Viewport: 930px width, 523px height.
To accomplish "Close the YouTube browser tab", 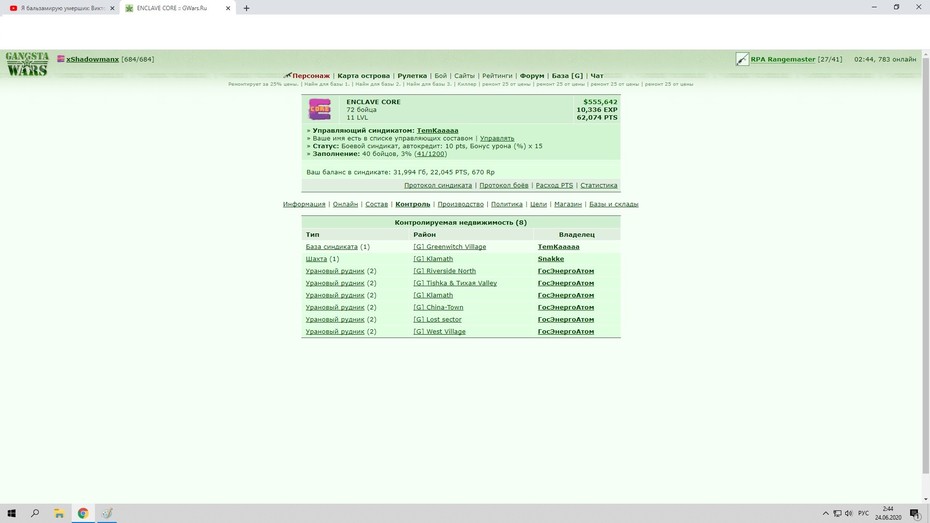I will click(112, 8).
